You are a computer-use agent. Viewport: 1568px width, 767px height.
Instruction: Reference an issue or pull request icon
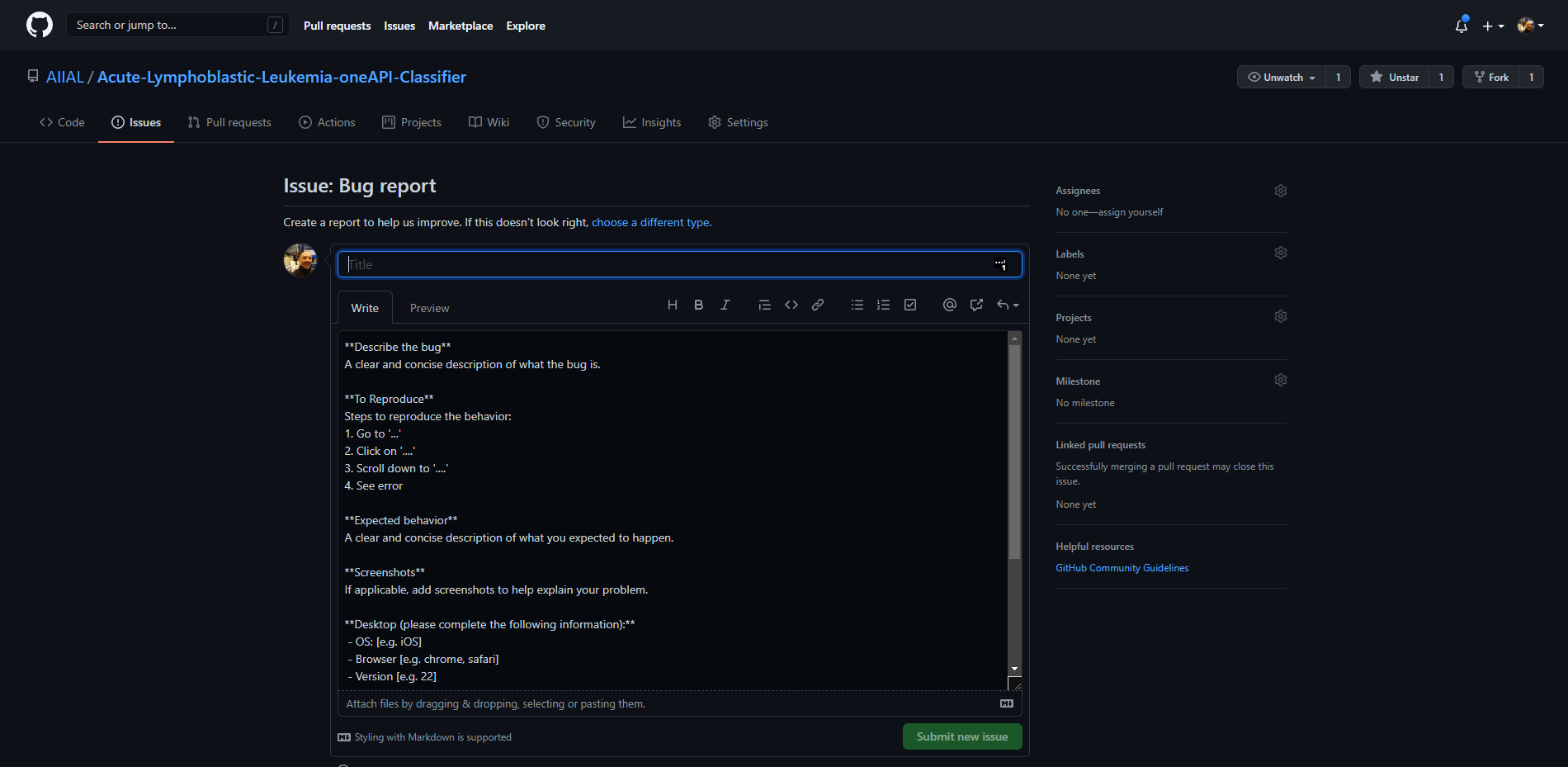976,305
